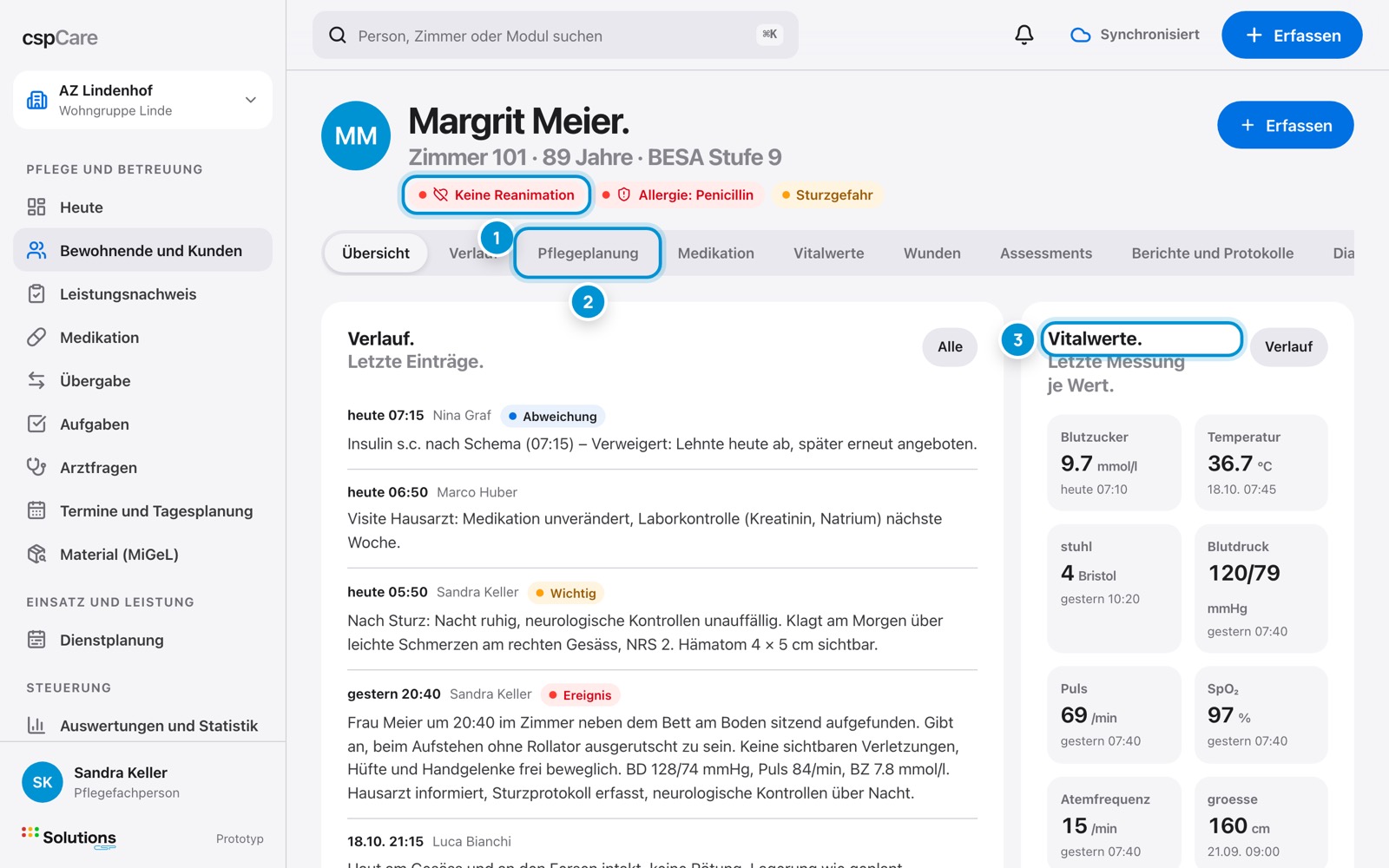This screenshot has height=868, width=1389.
Task: Click the Leistungsnachweis clipboard icon
Action: pyautogui.click(x=36, y=293)
